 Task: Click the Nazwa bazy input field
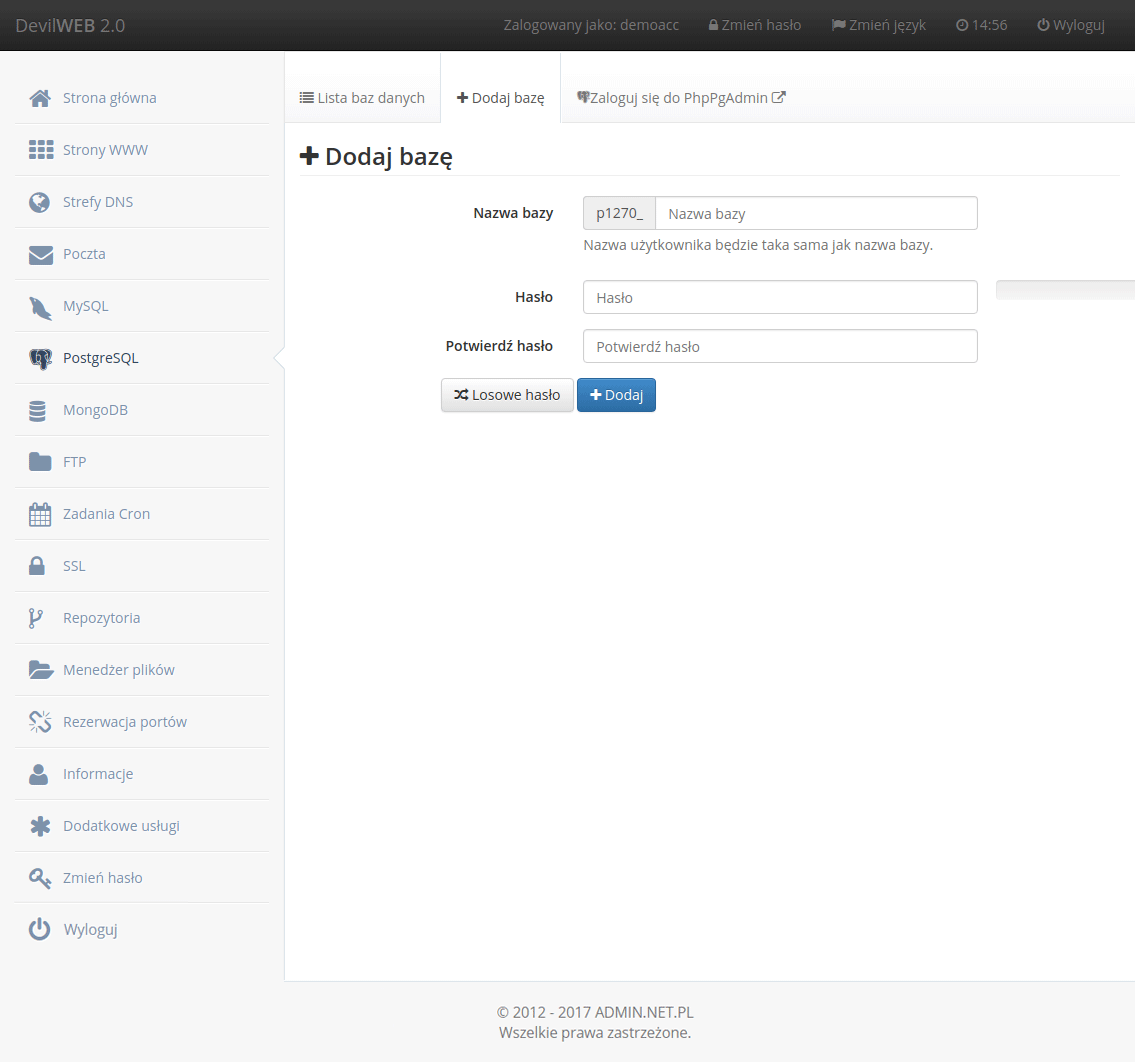point(816,213)
